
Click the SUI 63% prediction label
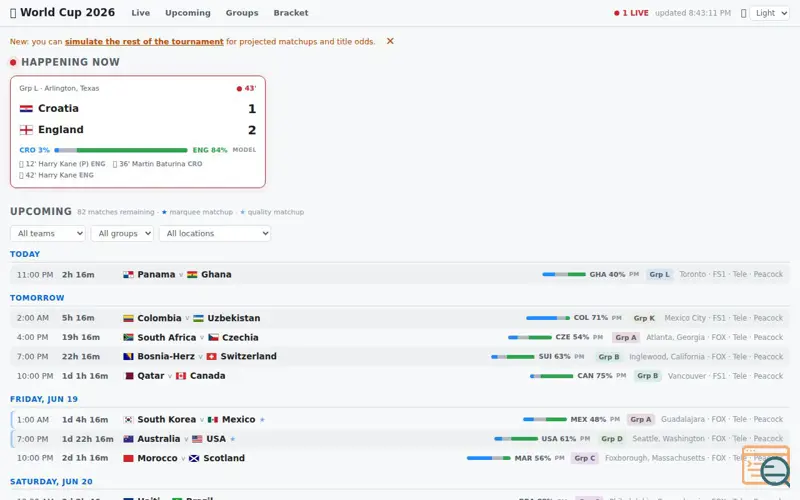point(555,357)
